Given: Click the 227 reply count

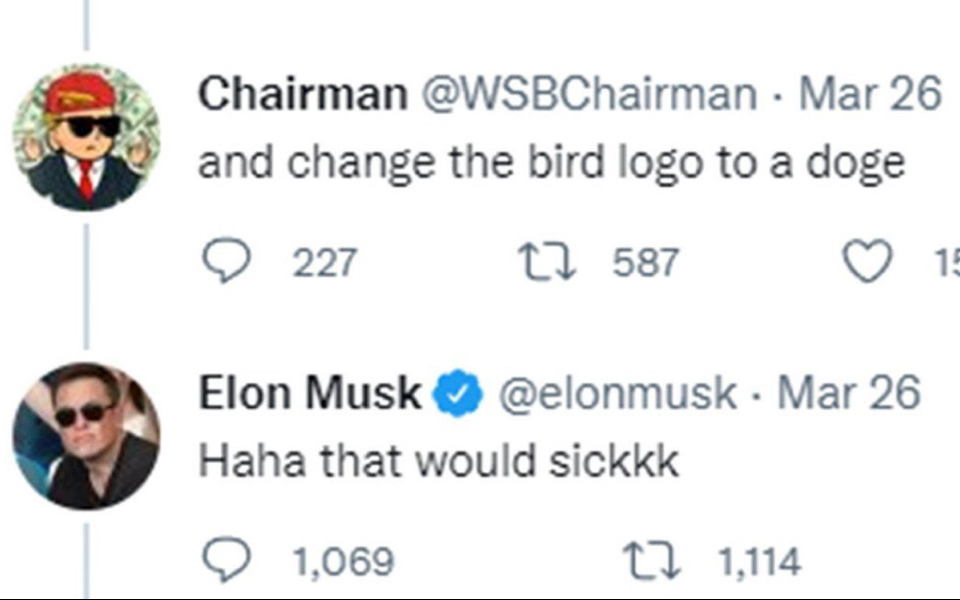Looking at the screenshot, I should (323, 263).
